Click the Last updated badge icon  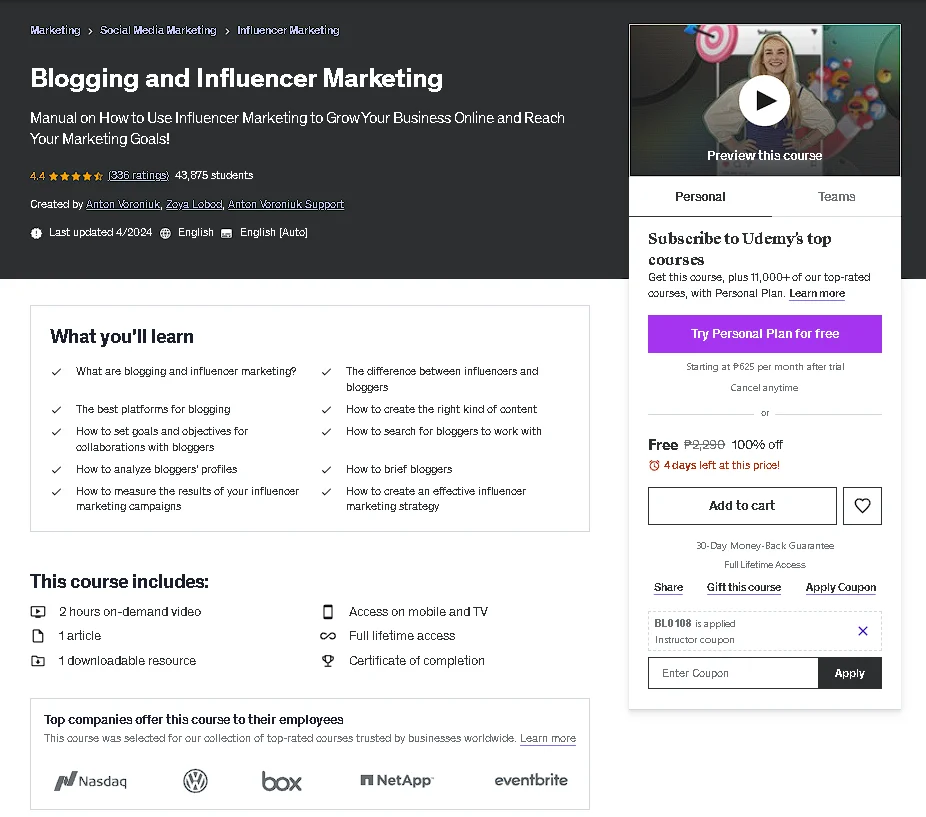(36, 233)
